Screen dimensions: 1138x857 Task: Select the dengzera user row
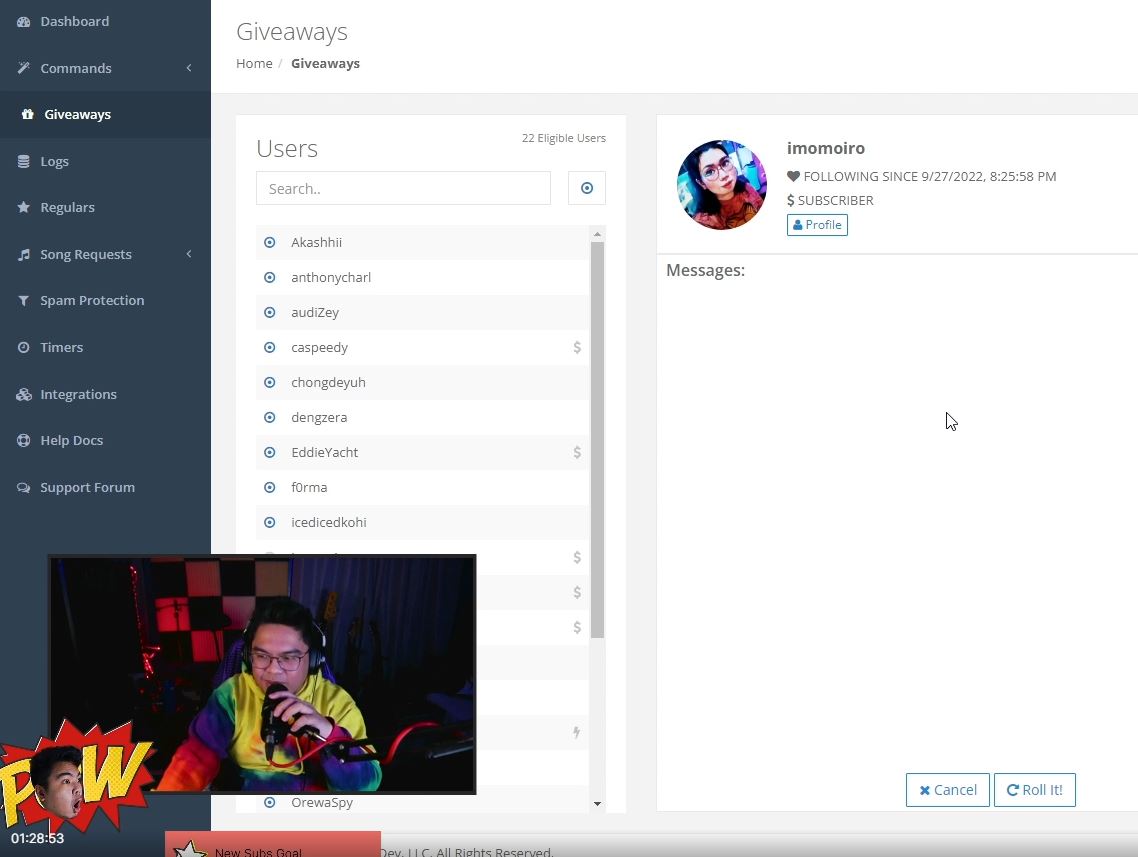point(422,417)
